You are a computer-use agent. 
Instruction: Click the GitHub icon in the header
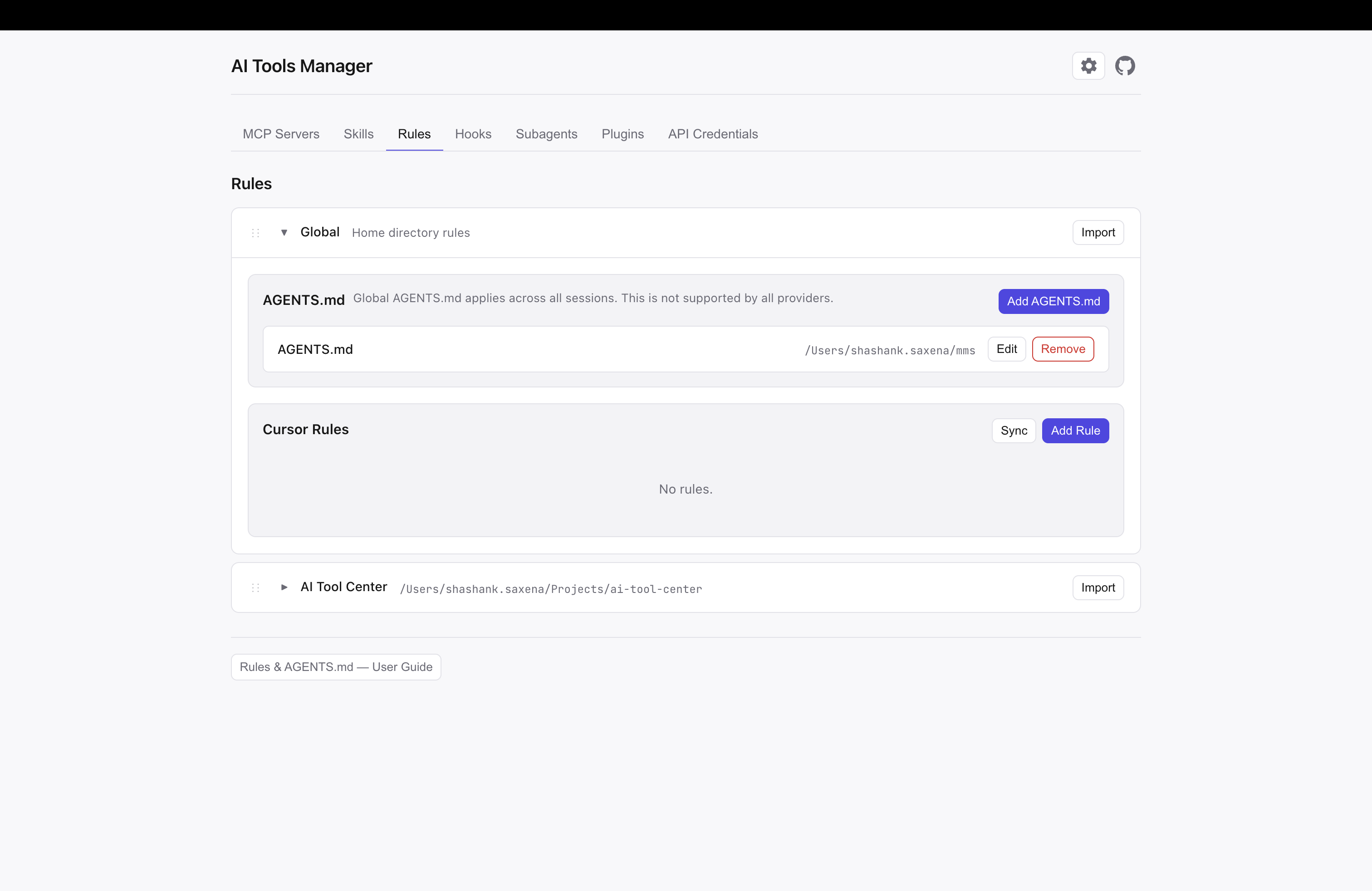point(1125,66)
